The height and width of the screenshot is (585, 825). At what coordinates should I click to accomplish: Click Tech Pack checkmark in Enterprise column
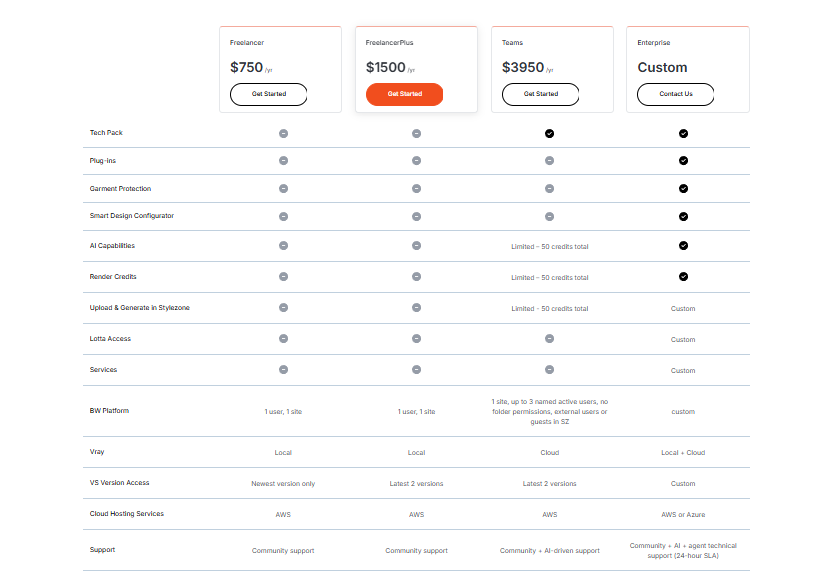coord(683,134)
